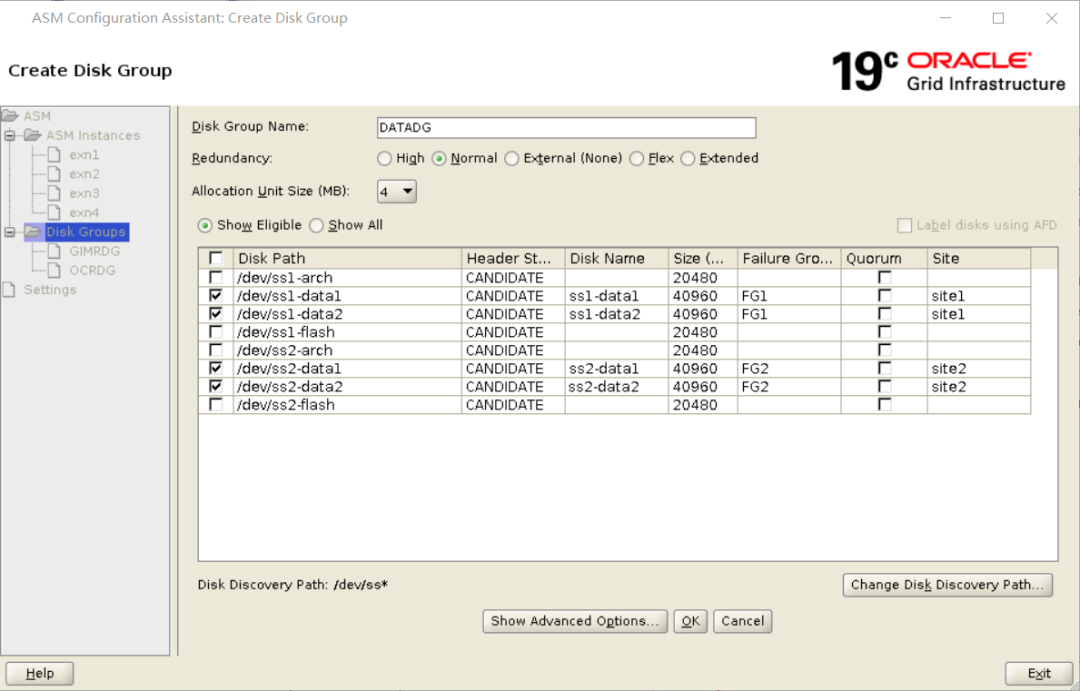Click the Quorum column header

[x=884, y=258]
